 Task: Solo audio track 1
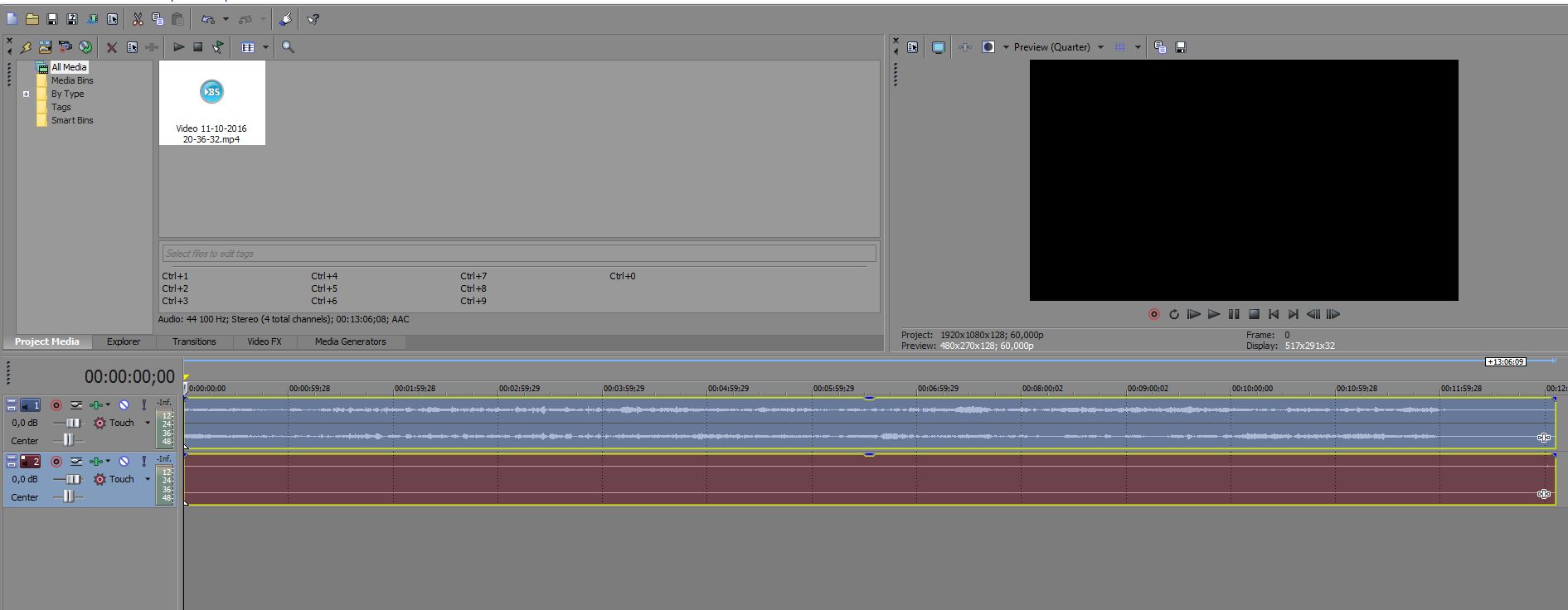[x=143, y=405]
